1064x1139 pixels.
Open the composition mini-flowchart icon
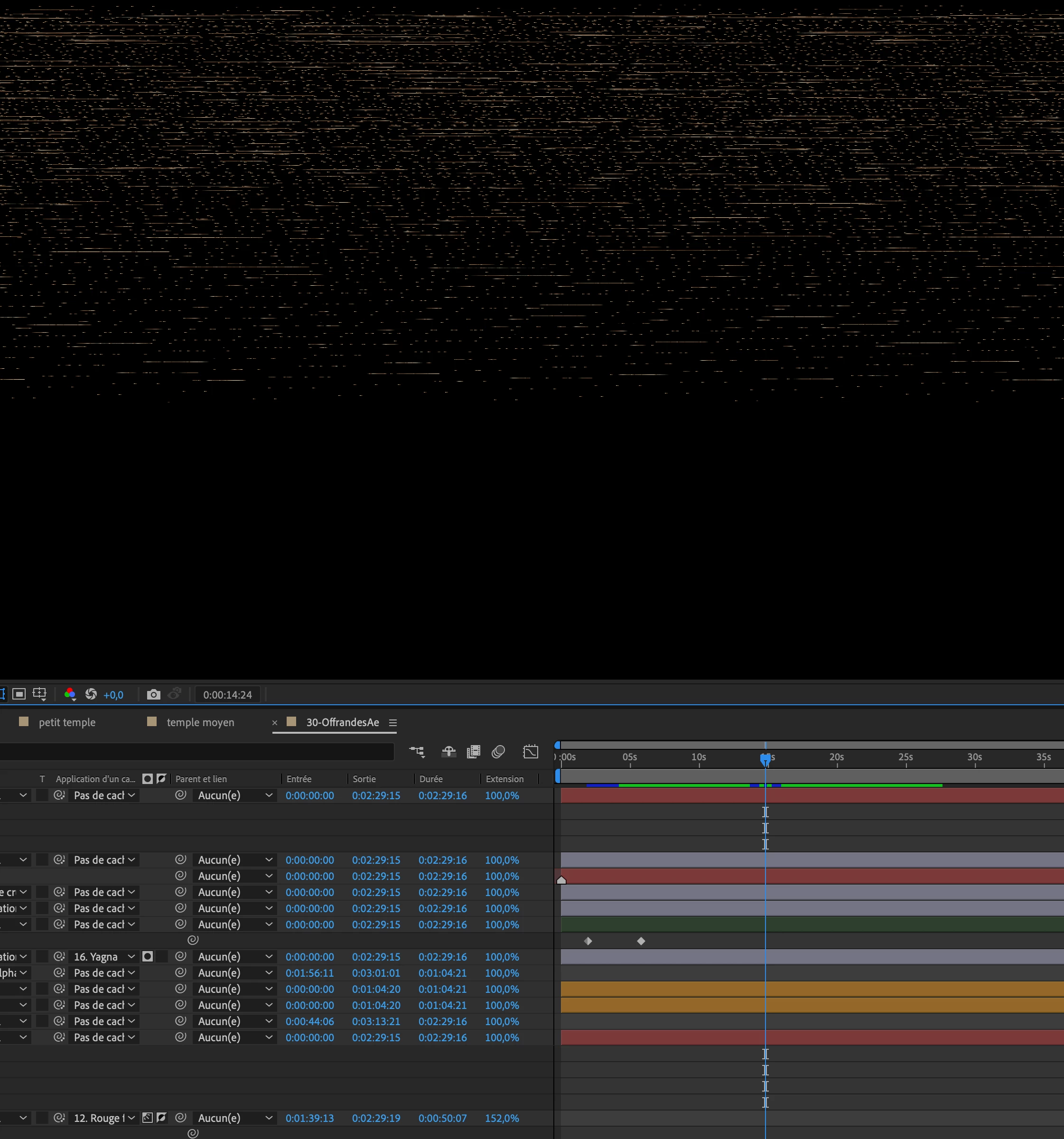[417, 752]
